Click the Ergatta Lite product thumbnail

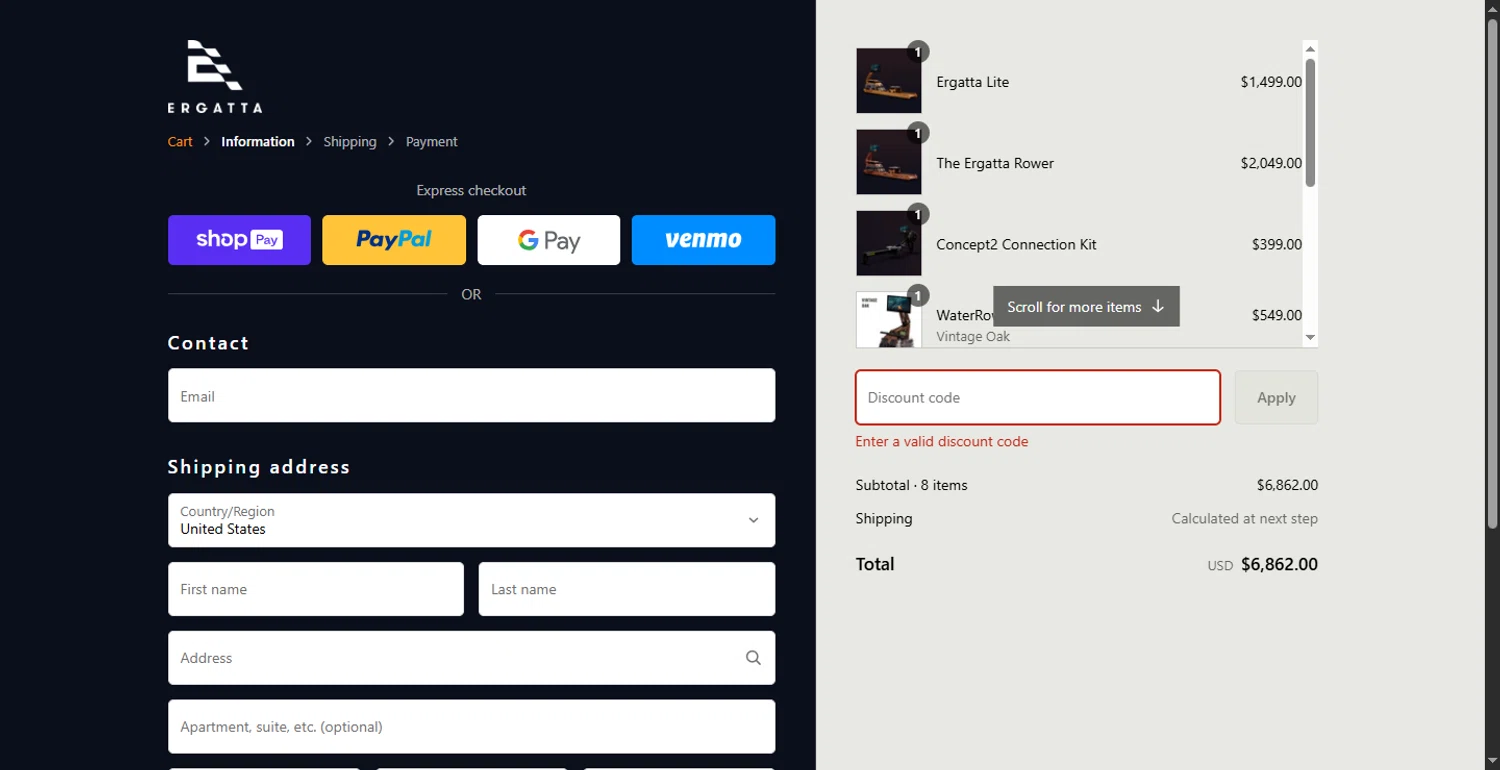(888, 81)
